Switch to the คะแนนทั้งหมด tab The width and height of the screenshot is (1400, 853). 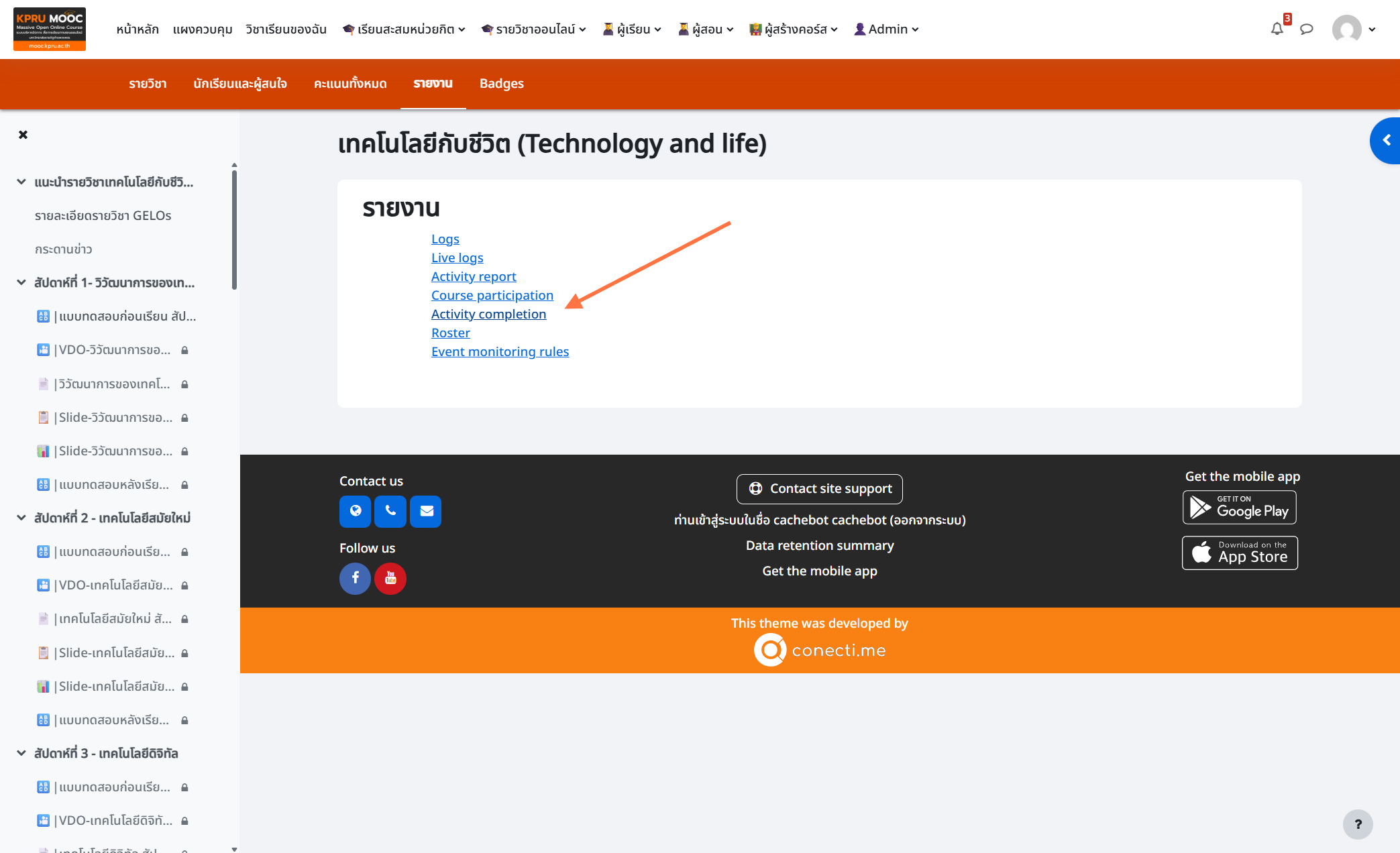point(350,84)
